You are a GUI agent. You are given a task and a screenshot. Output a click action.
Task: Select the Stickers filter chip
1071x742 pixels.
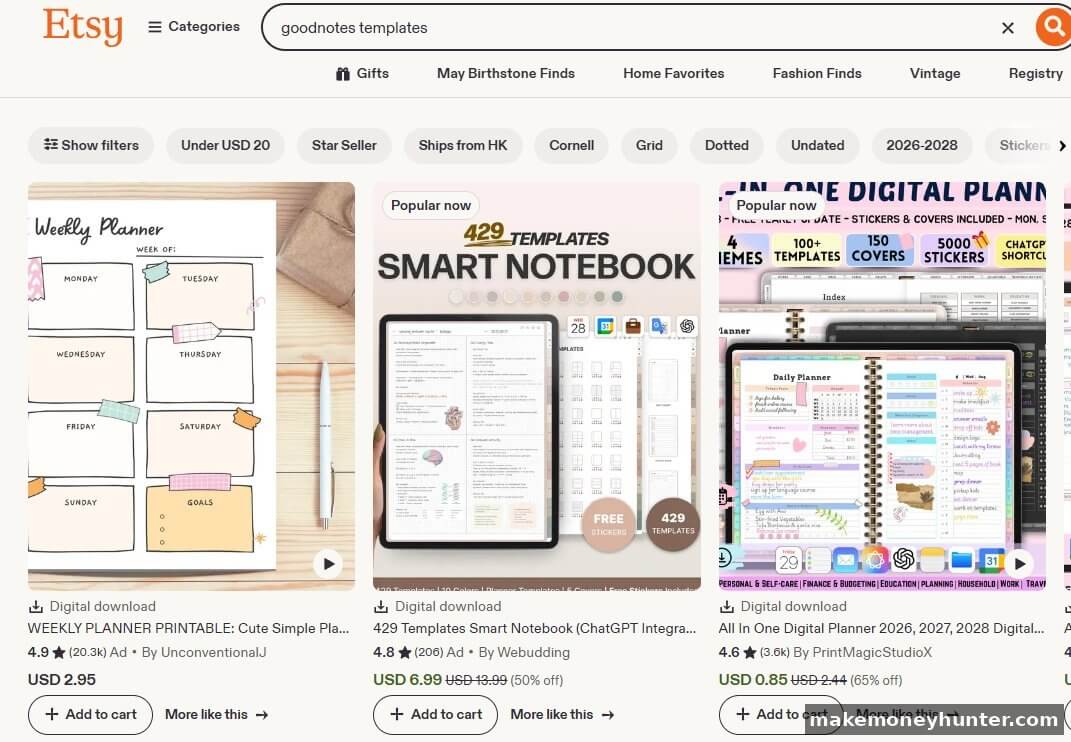point(1020,145)
